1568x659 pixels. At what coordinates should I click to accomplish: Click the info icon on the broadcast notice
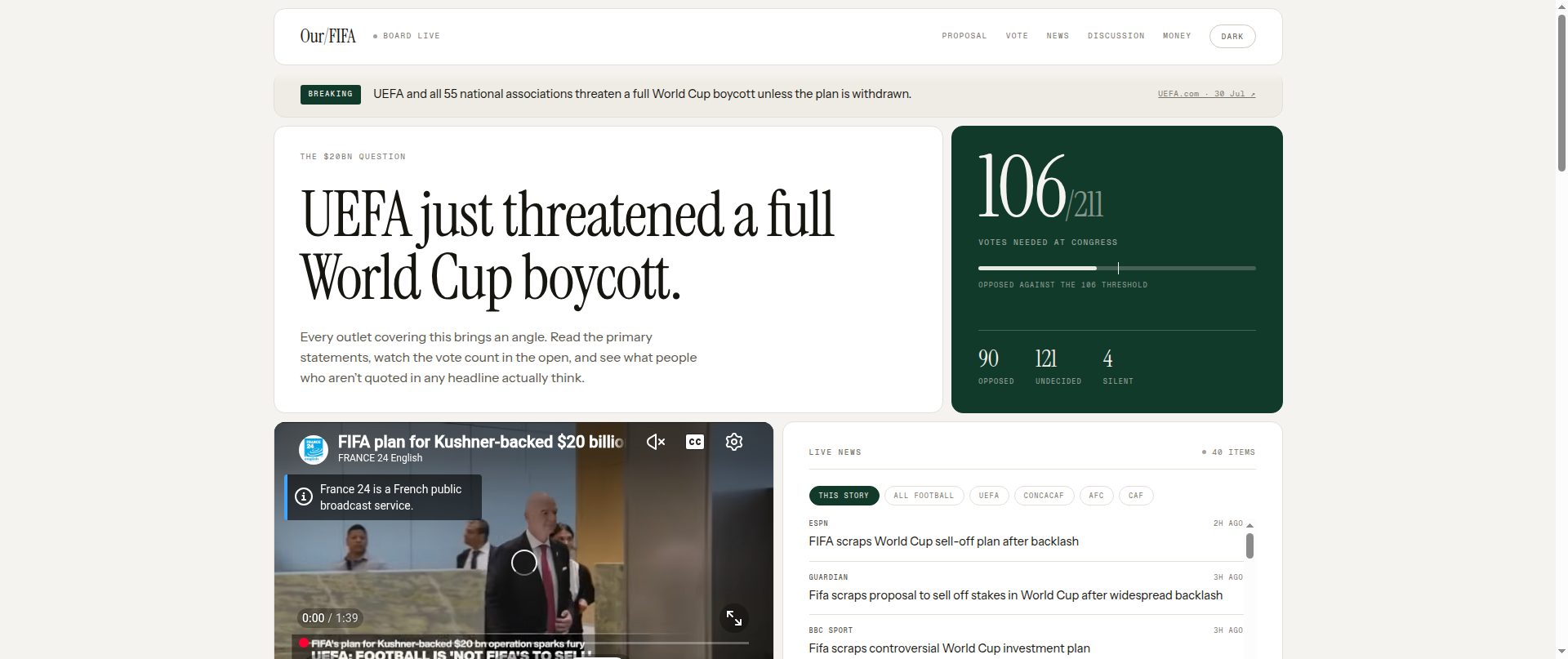coord(304,496)
